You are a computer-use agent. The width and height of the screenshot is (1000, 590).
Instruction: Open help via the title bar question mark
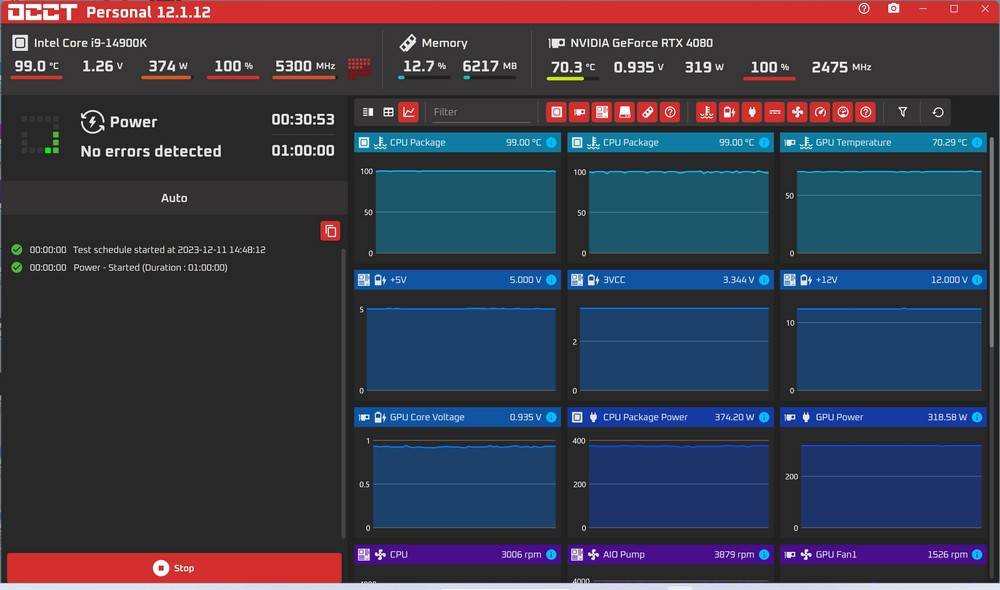(864, 9)
